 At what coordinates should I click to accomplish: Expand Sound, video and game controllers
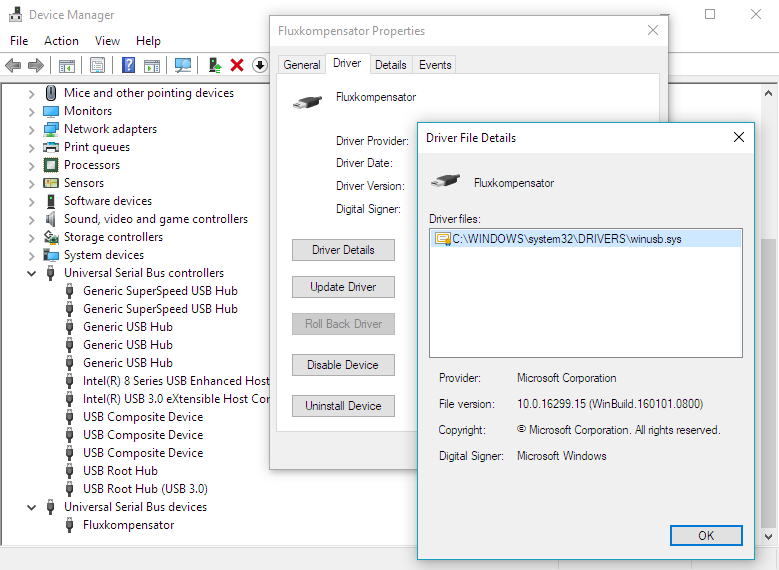point(31,220)
